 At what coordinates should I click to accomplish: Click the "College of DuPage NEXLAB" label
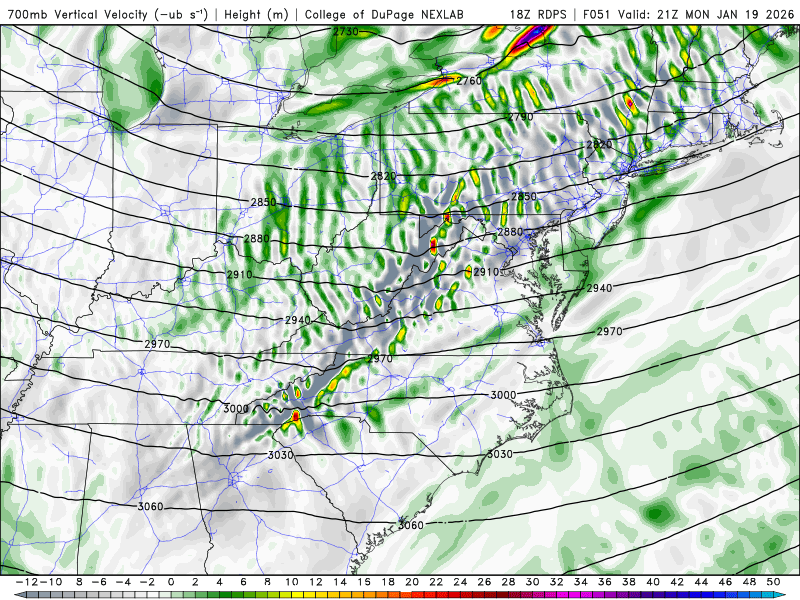(x=384, y=14)
